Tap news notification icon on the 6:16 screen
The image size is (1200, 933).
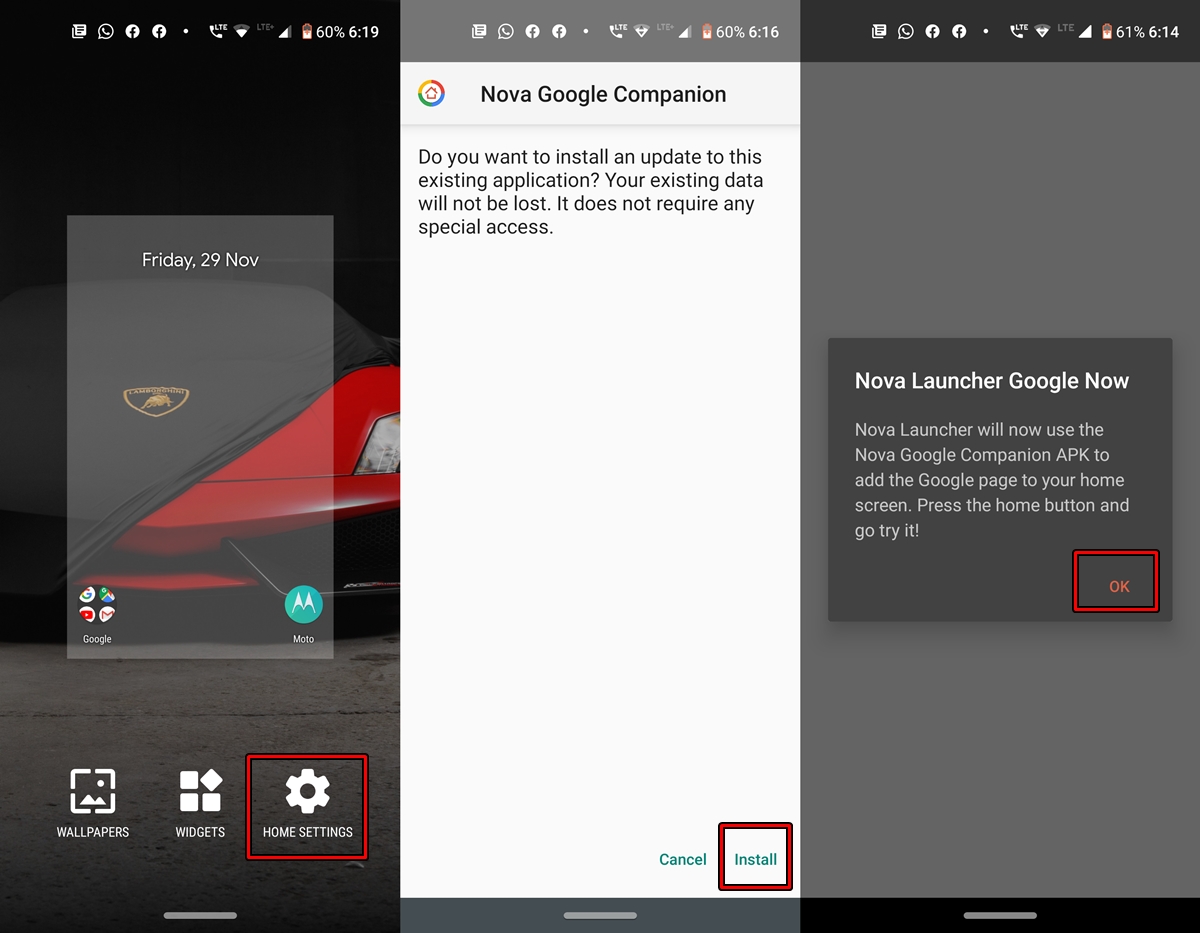click(x=479, y=32)
